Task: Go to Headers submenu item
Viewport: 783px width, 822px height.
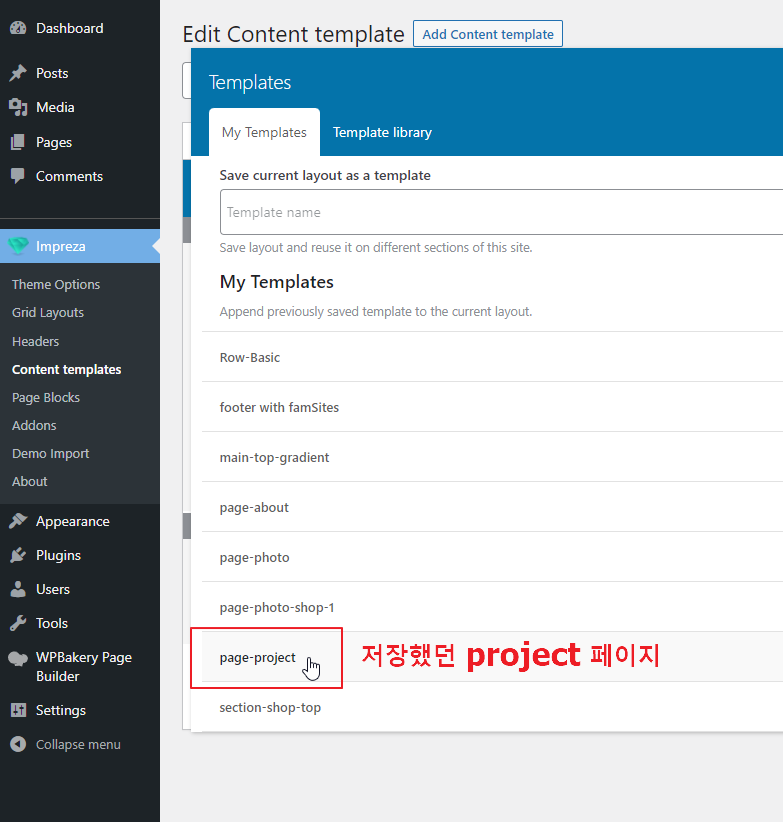Action: [x=36, y=341]
